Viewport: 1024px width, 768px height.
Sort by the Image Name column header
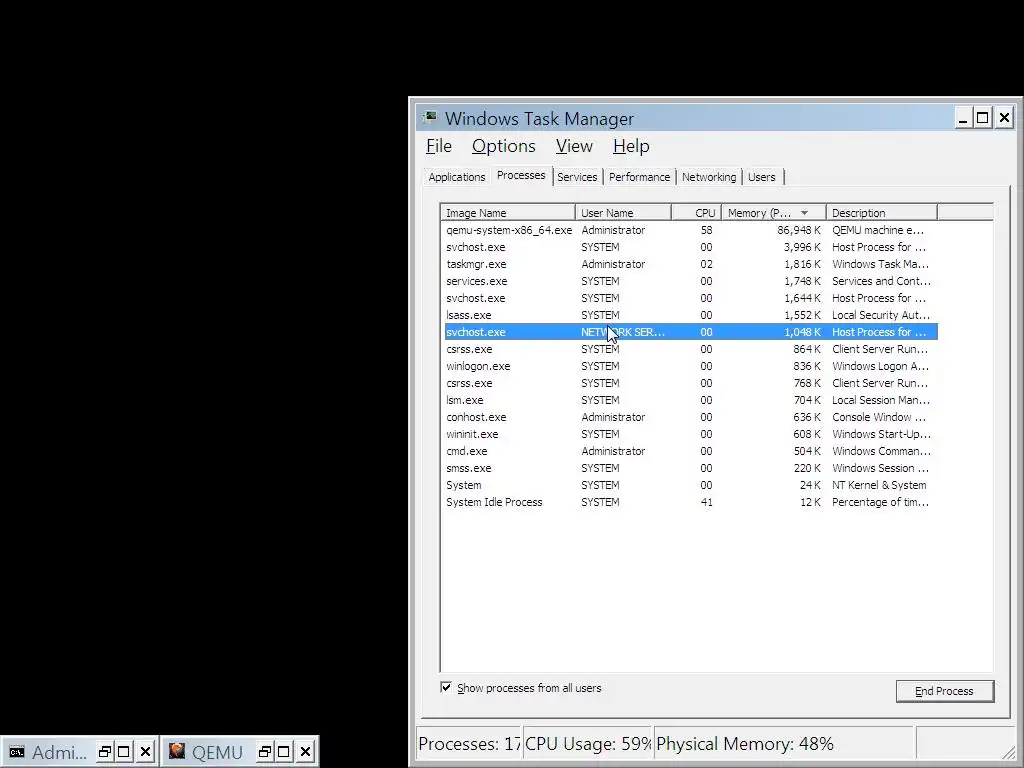click(508, 213)
